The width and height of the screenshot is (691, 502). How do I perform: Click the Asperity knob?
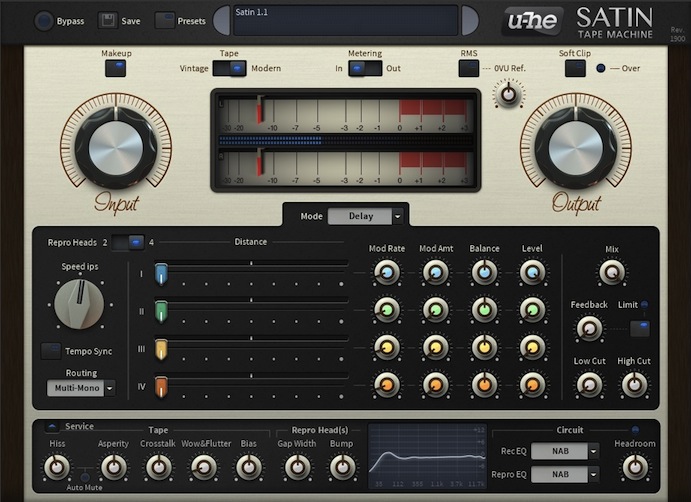[114, 467]
